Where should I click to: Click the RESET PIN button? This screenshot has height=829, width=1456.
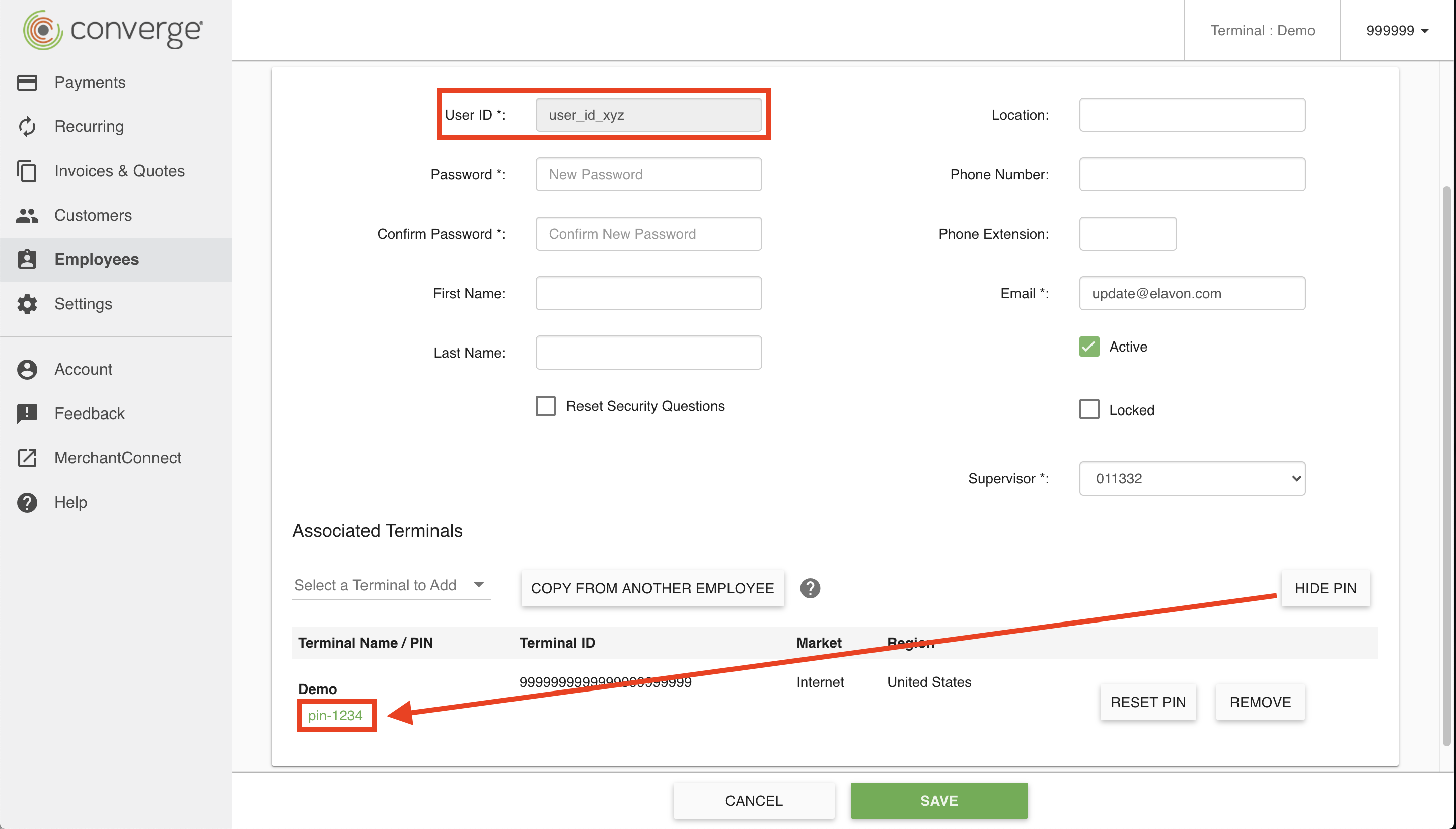pos(1147,702)
